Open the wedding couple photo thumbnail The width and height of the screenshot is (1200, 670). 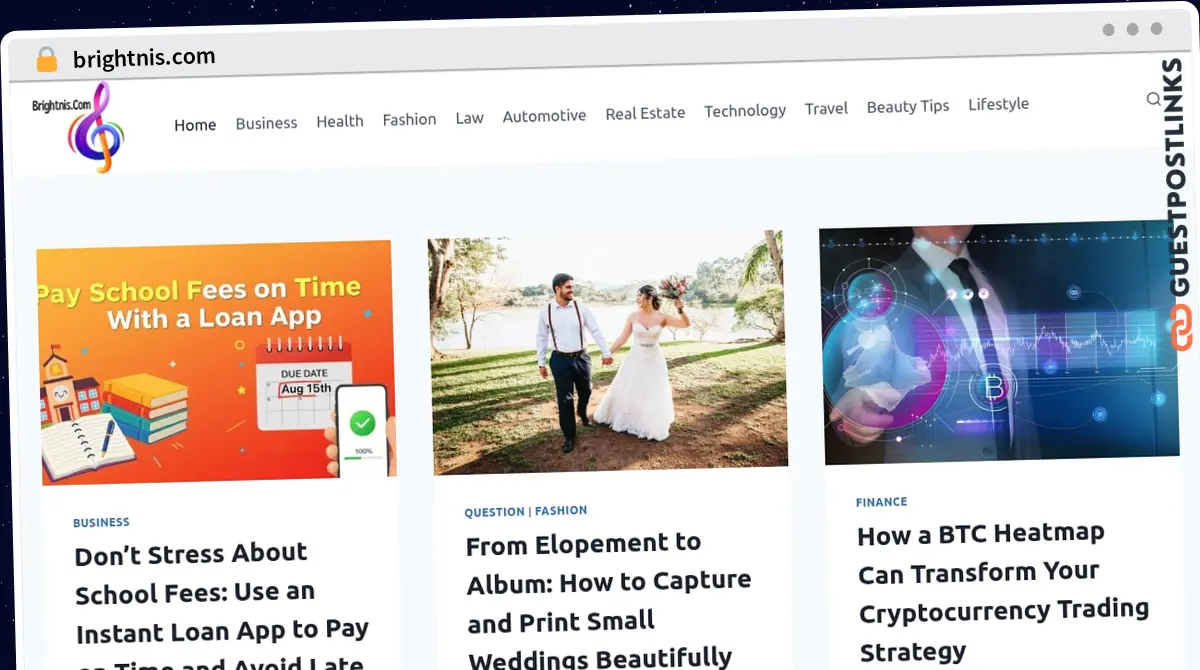pos(608,353)
